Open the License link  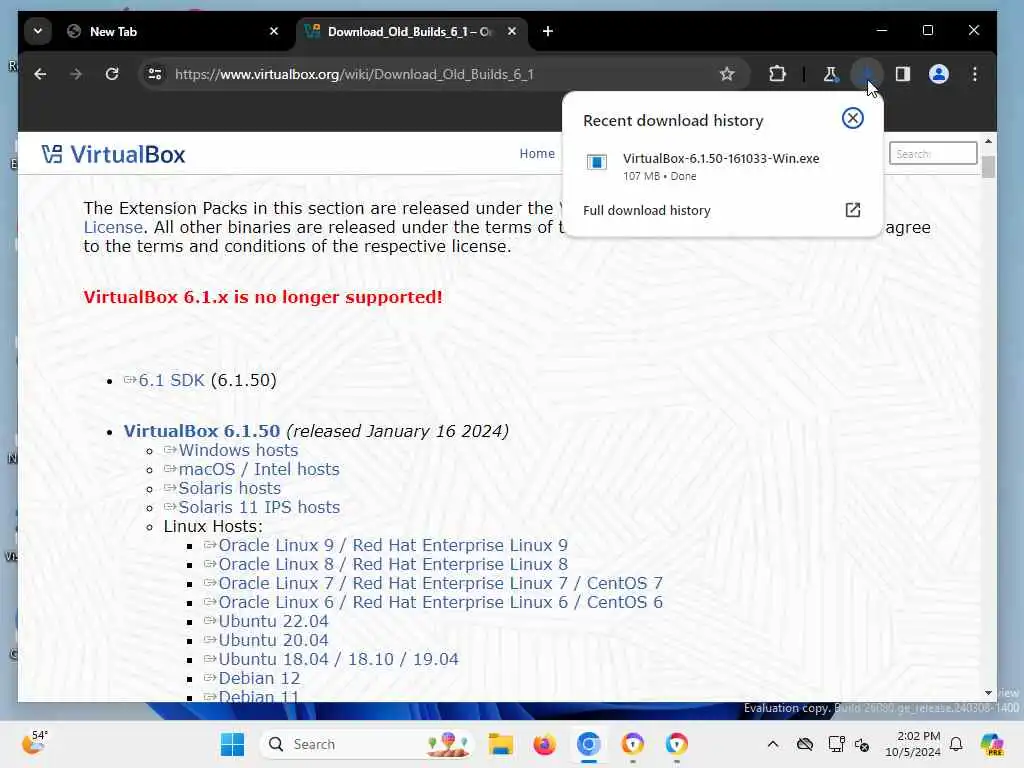(113, 227)
